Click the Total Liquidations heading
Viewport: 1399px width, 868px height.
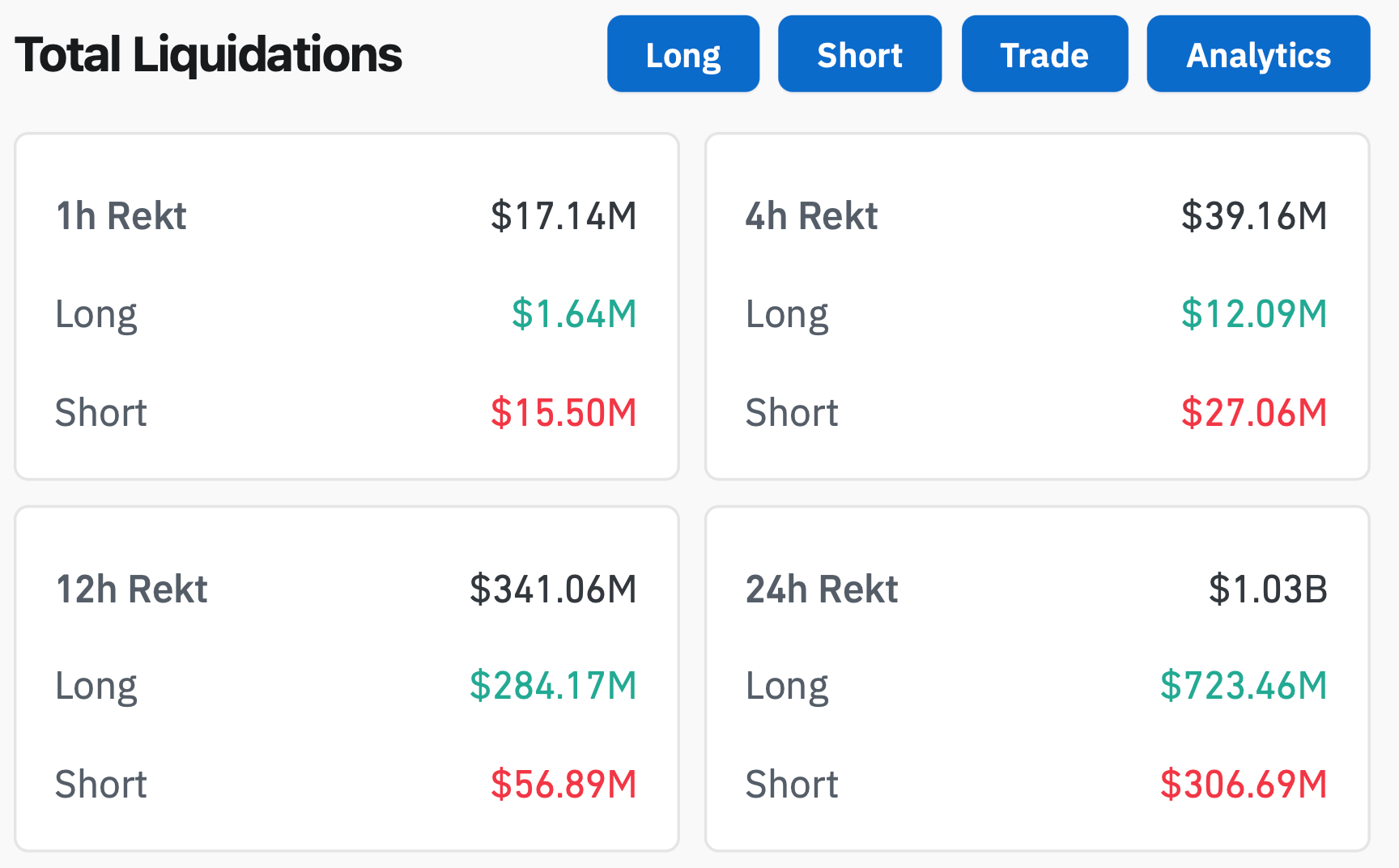(208, 54)
